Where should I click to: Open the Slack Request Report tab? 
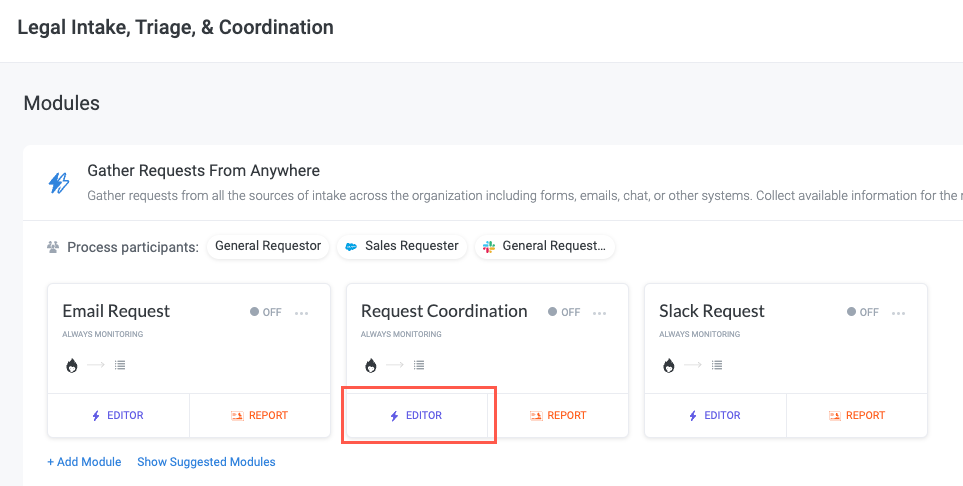click(x=856, y=415)
